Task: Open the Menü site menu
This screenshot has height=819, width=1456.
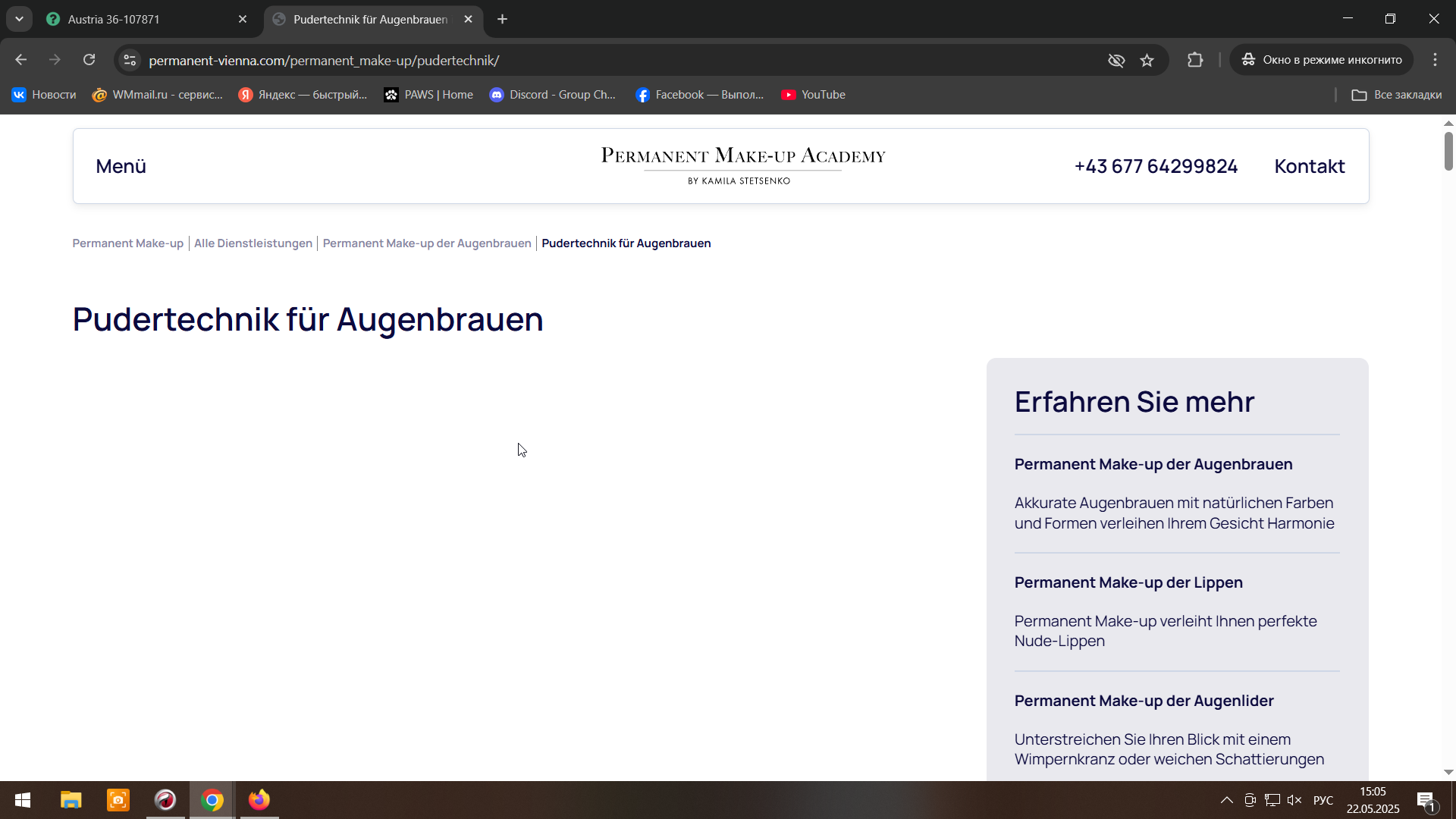Action: coord(121,166)
